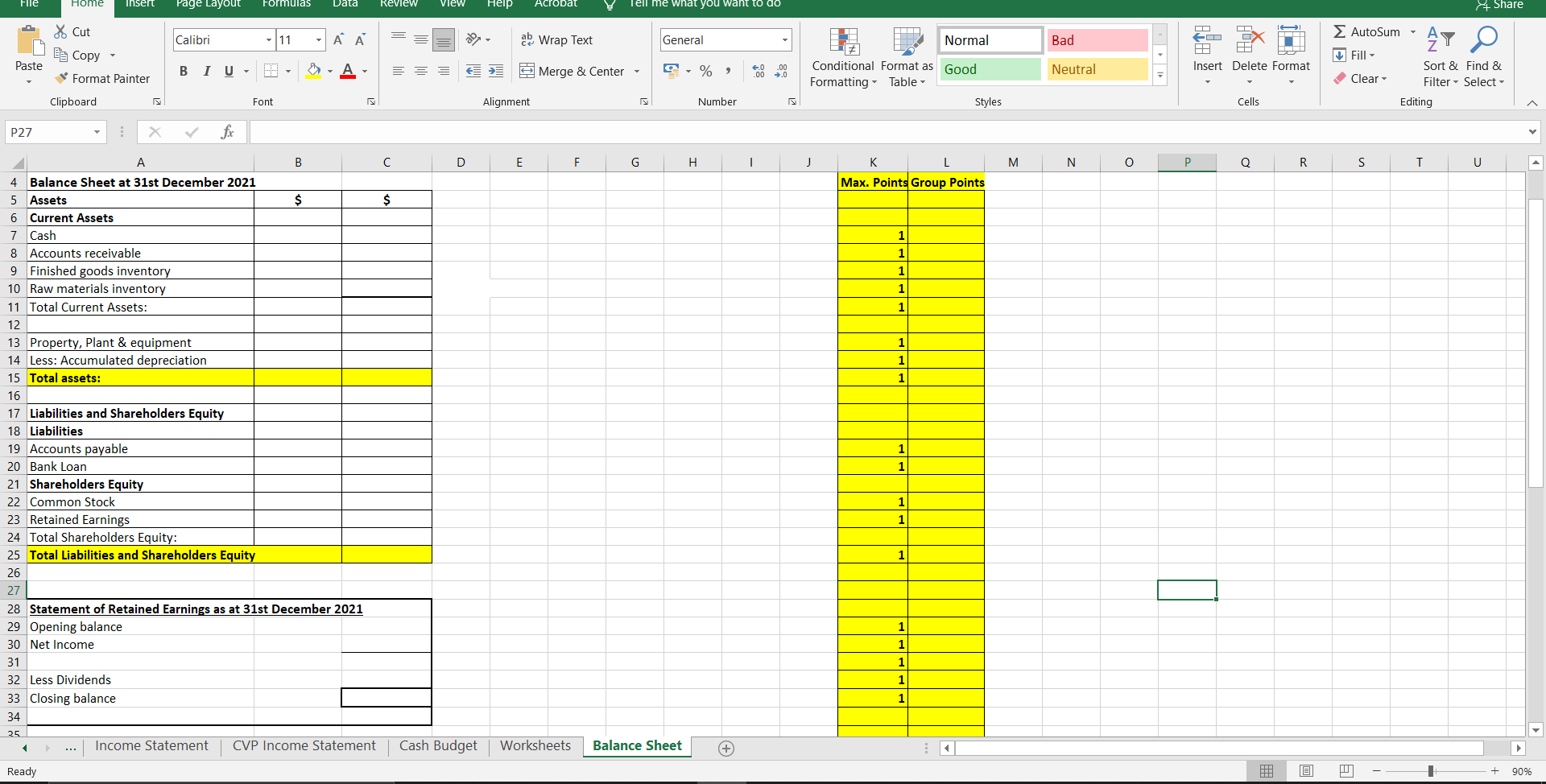
Task: Toggle Align Left horizontal alignment
Action: (x=398, y=71)
